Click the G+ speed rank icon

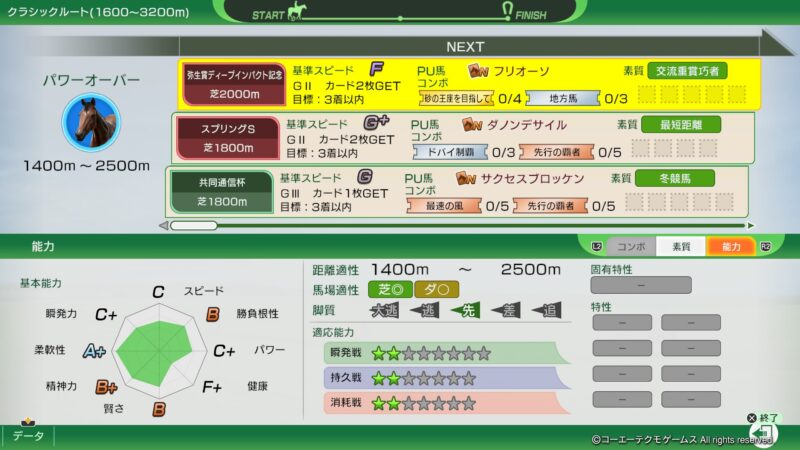click(376, 122)
